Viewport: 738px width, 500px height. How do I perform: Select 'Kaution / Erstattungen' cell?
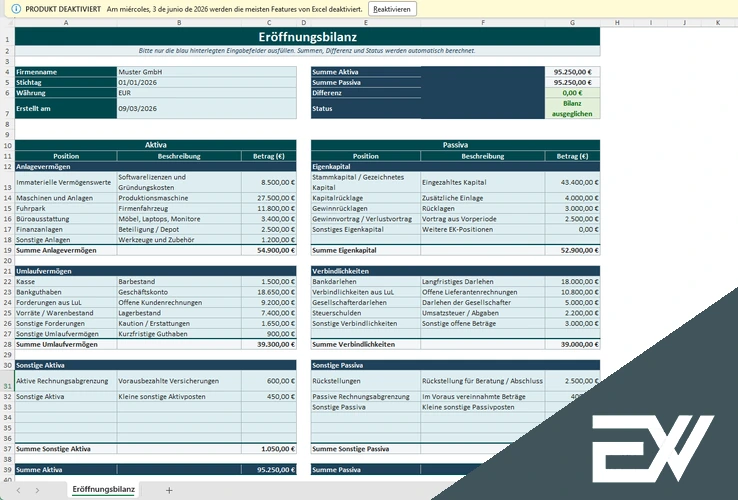179,323
